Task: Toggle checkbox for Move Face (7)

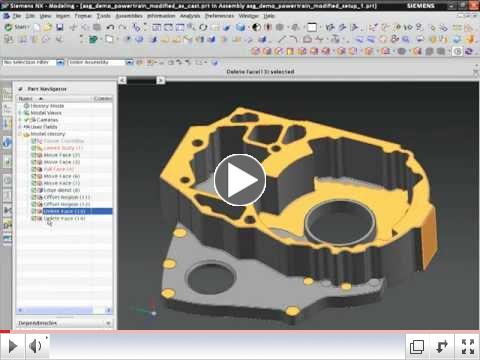Action: coord(33,183)
